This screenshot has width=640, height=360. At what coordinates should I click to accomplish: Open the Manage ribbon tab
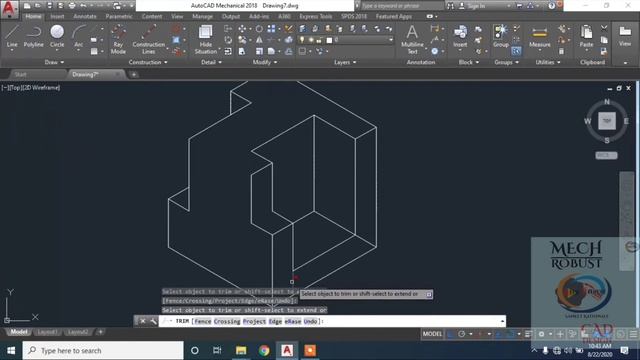click(x=202, y=16)
